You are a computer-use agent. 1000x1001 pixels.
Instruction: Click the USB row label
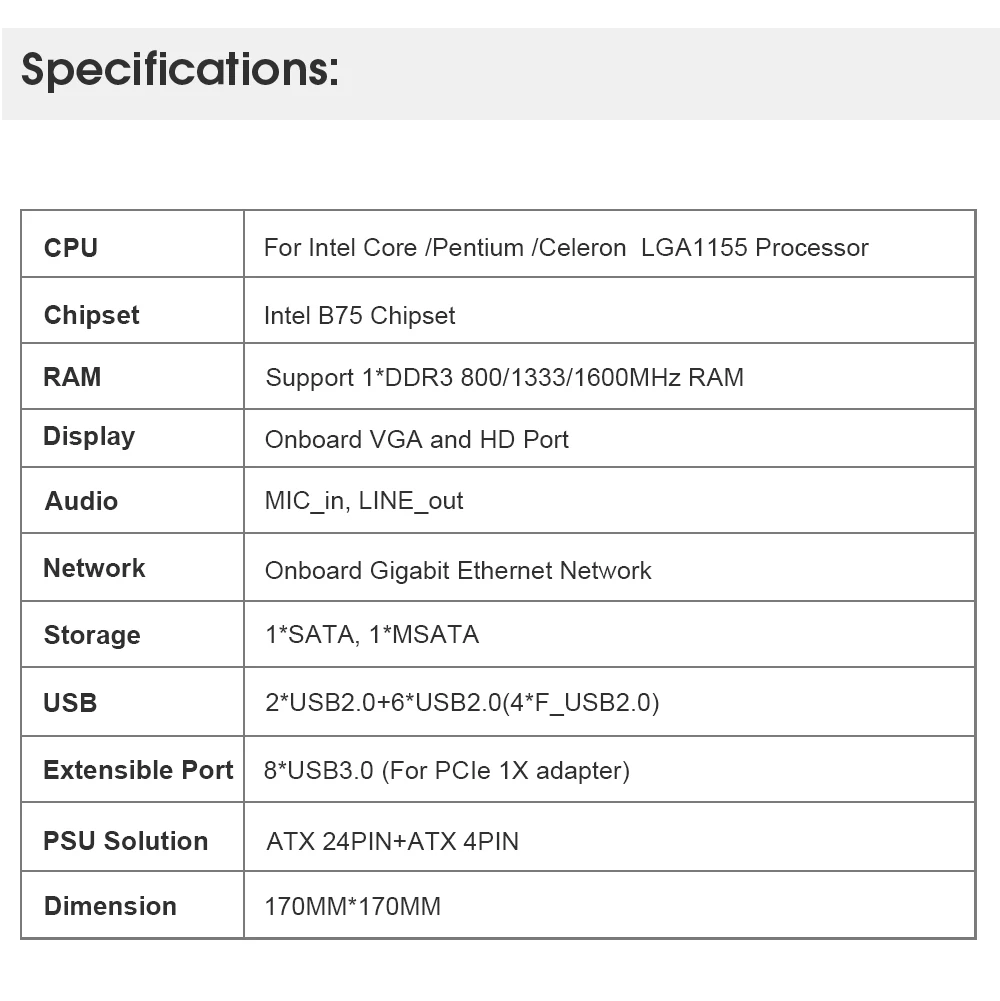70,702
